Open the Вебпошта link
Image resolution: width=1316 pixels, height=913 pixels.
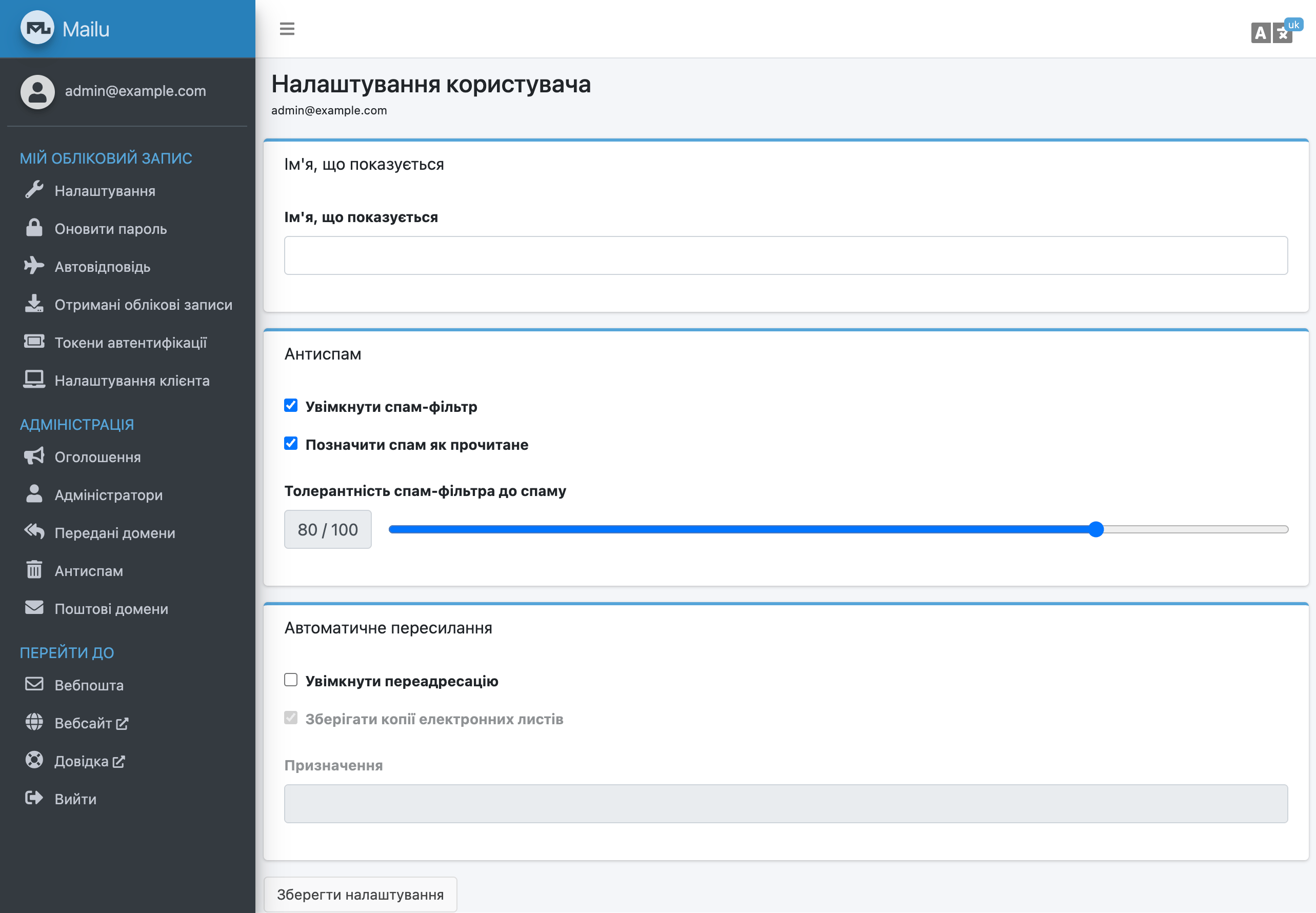(x=127, y=685)
